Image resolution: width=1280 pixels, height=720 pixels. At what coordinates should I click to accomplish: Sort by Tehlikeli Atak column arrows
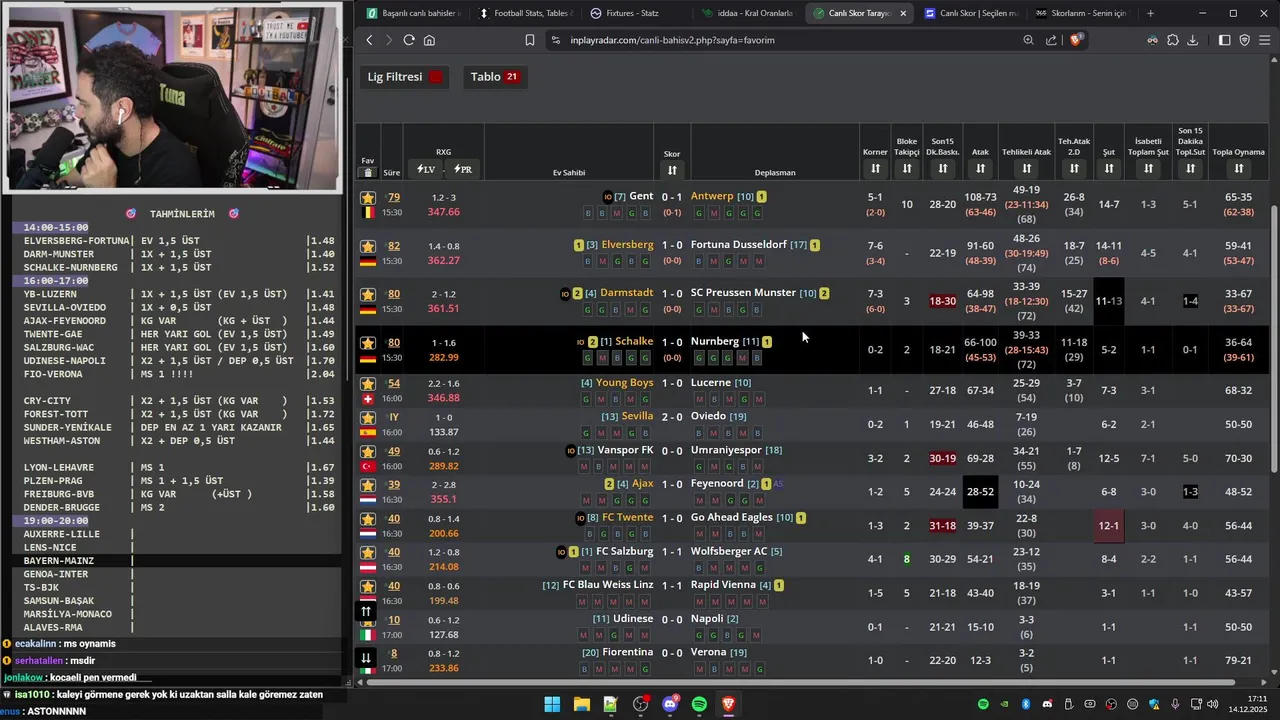1026,168
